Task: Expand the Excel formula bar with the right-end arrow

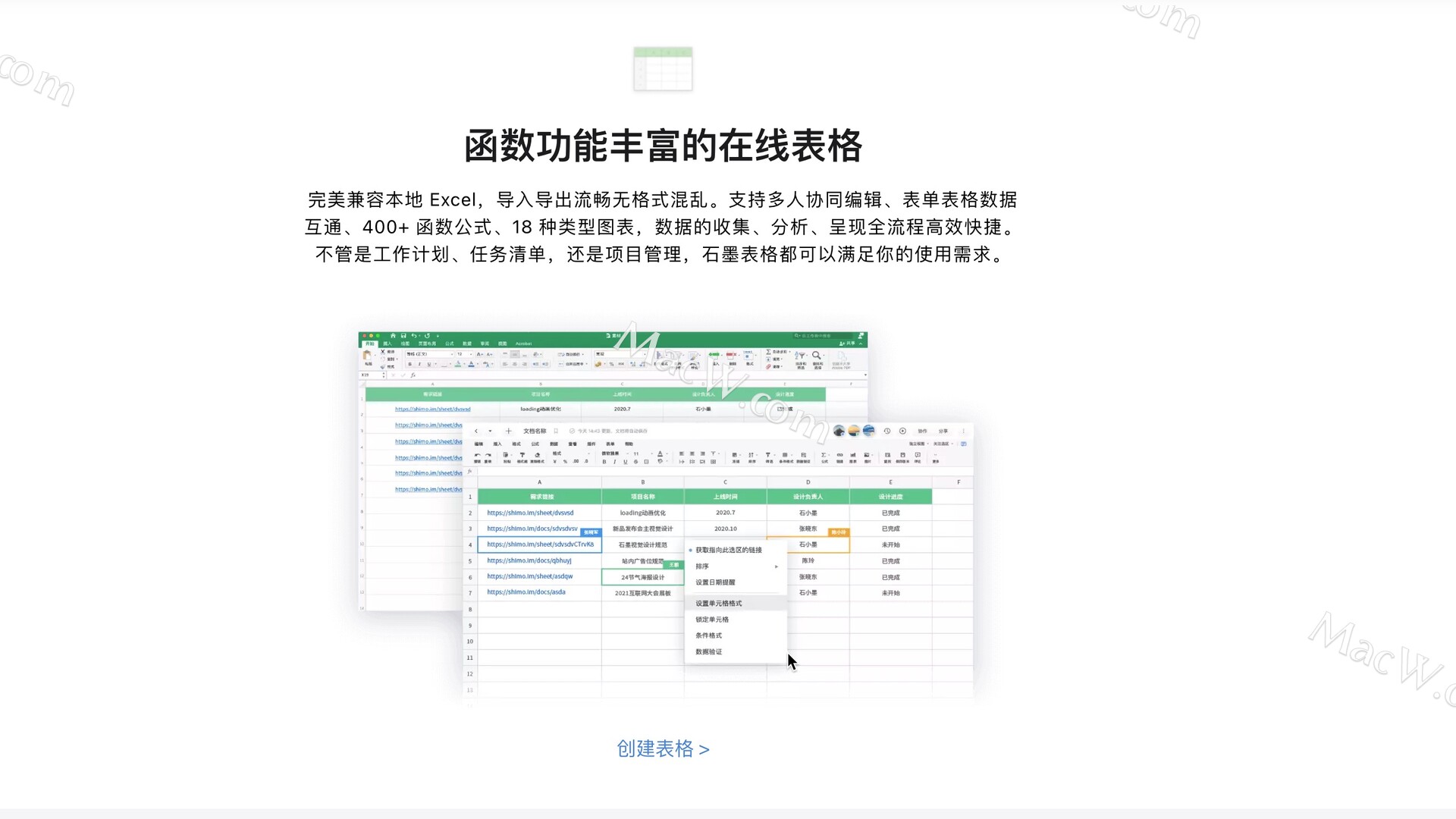Action: (x=865, y=375)
